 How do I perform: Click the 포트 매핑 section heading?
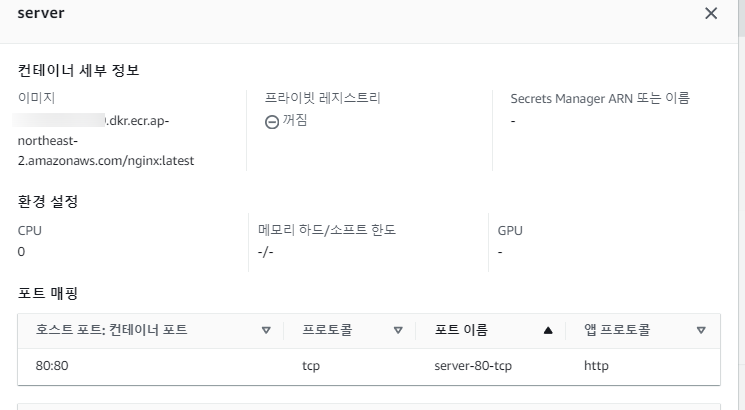coord(48,293)
